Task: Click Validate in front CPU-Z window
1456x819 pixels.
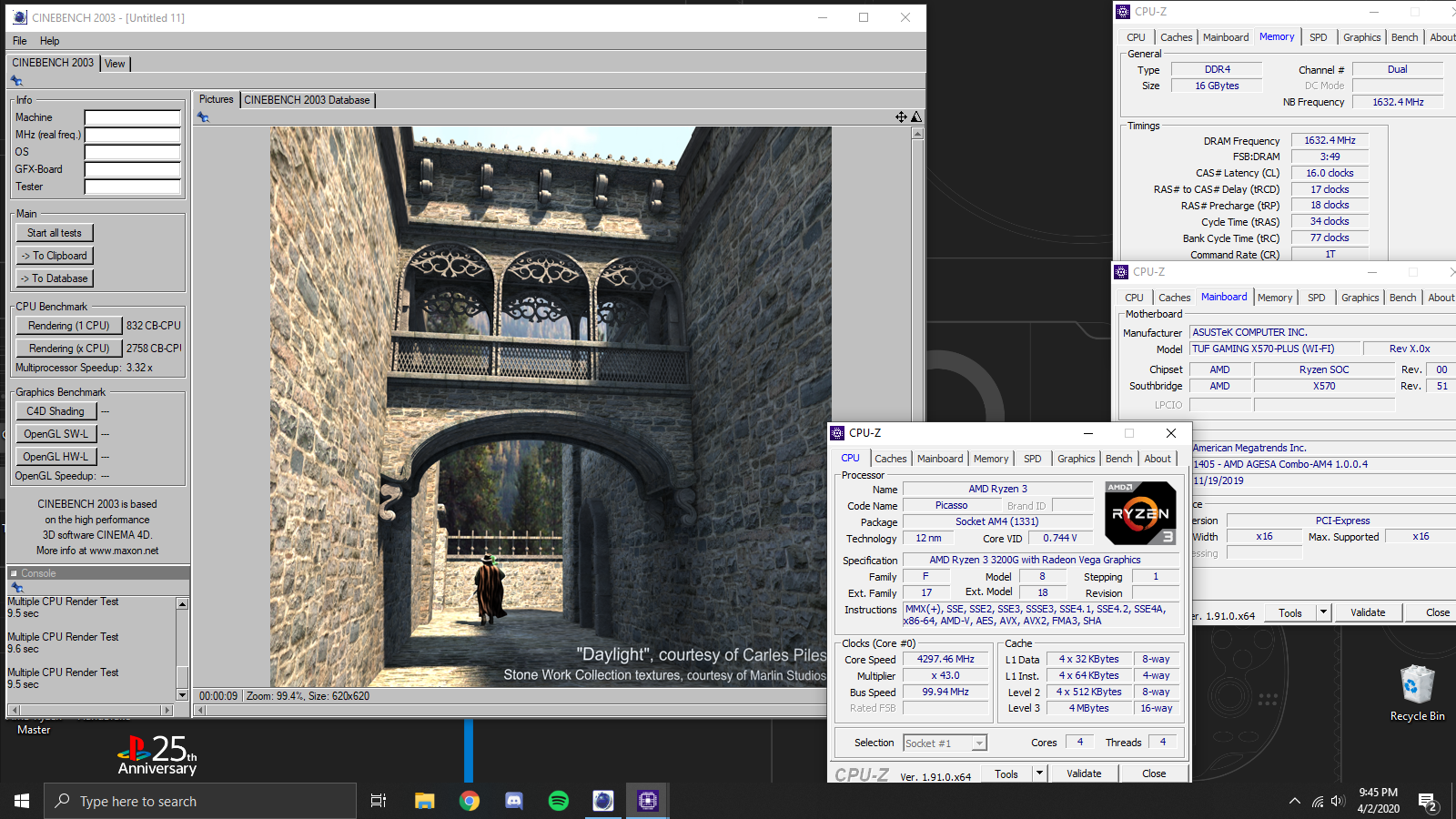Action: (1084, 773)
